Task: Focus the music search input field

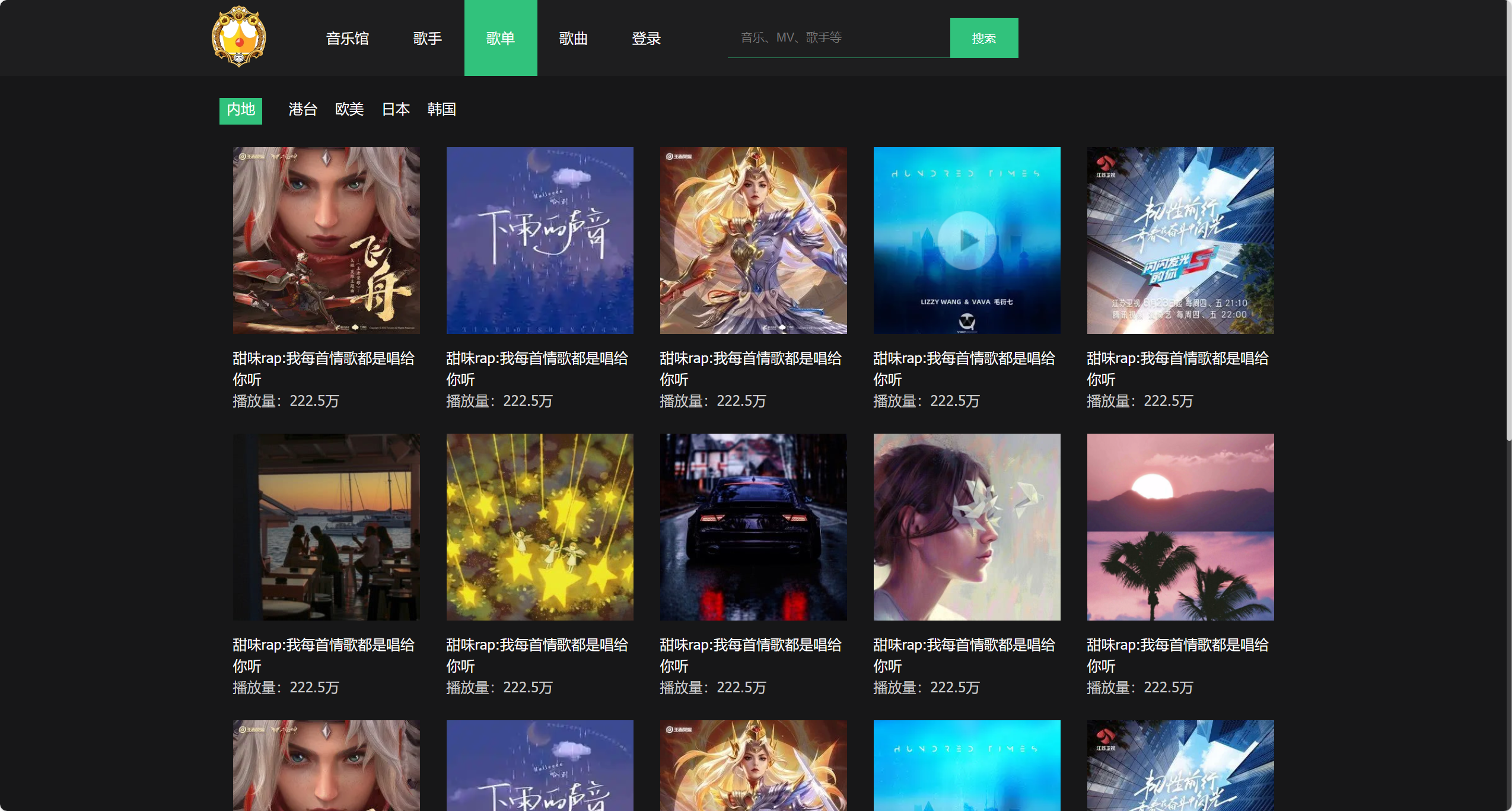Action: [838, 38]
